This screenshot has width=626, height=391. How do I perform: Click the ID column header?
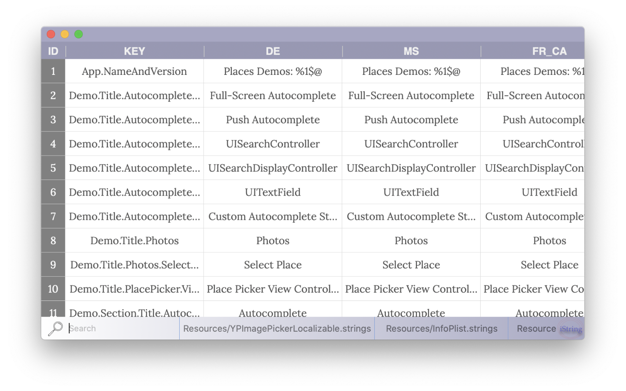53,51
